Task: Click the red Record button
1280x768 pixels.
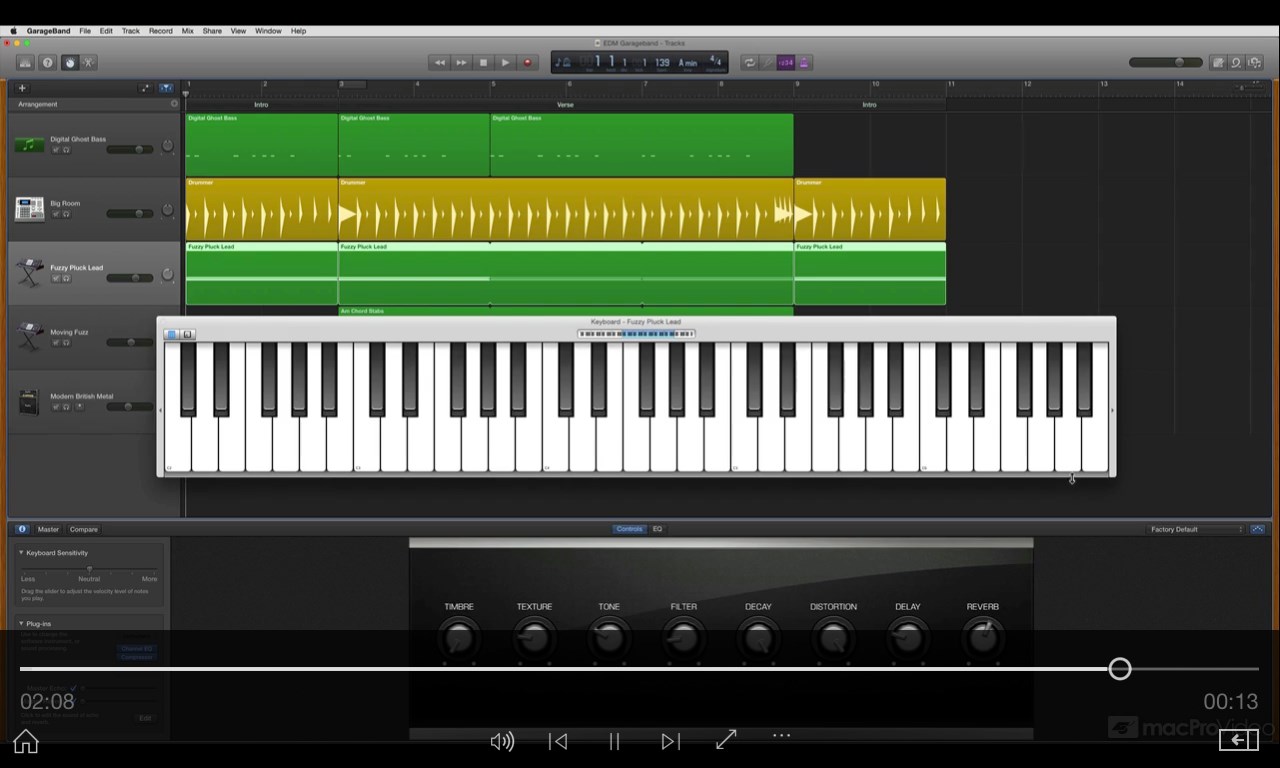Action: (x=528, y=63)
